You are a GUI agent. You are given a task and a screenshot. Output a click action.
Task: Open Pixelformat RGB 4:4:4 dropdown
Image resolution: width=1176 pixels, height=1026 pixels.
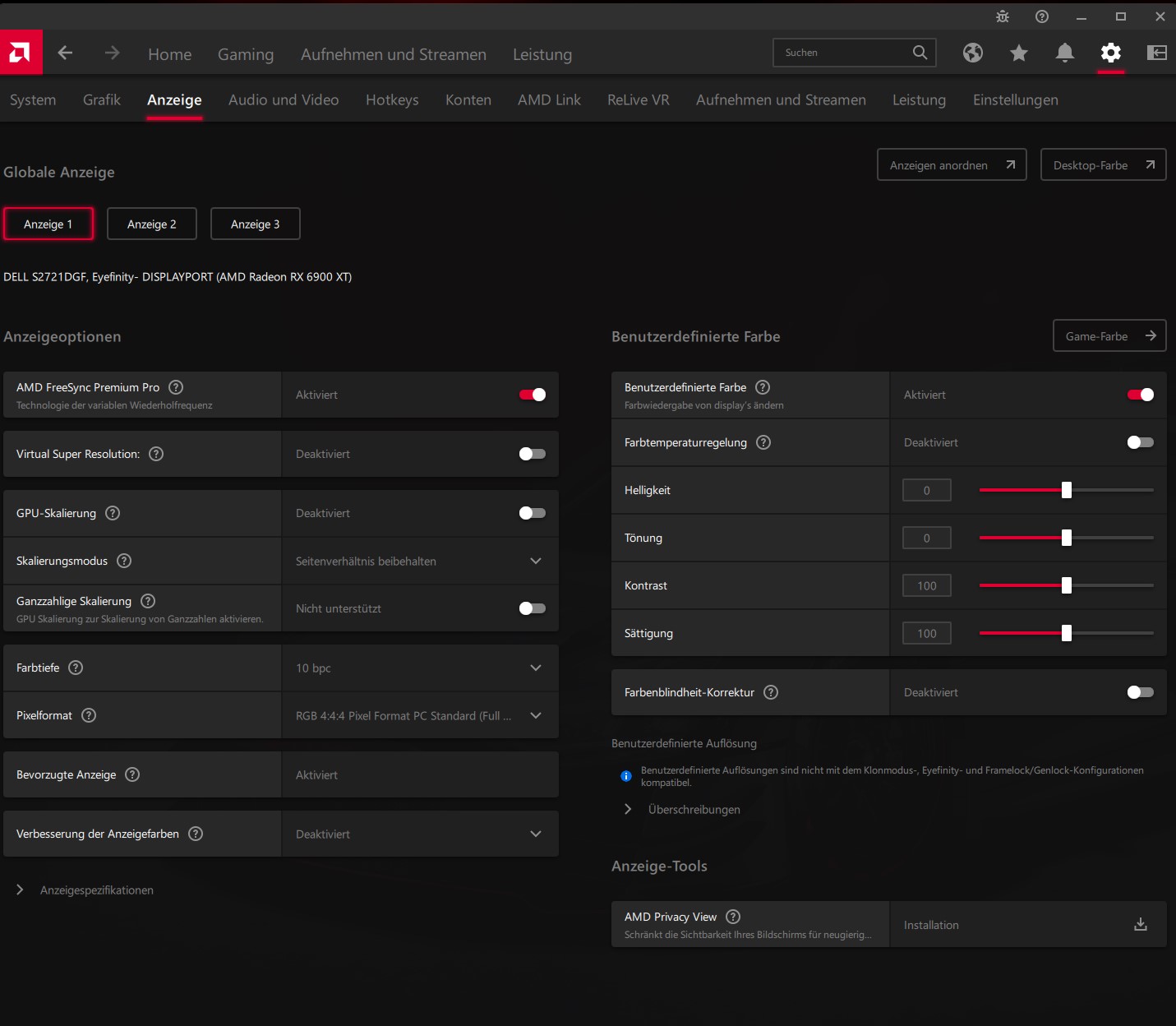click(x=420, y=715)
